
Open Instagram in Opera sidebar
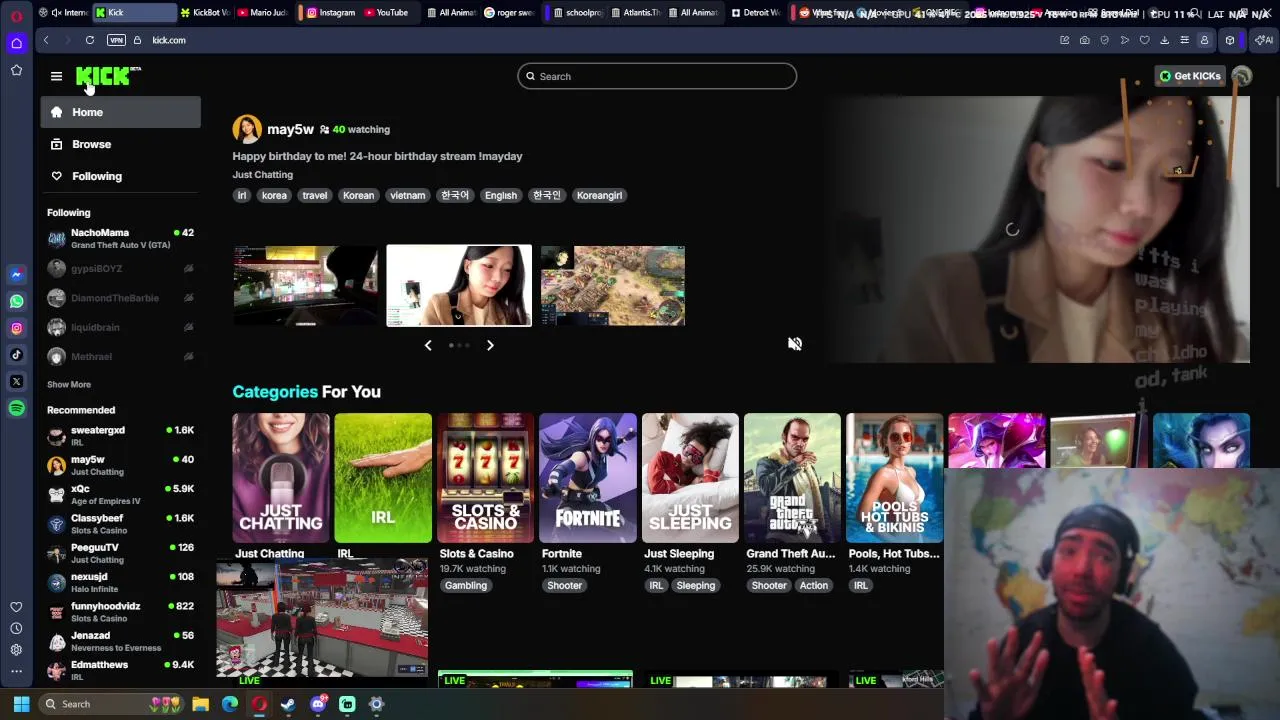tap(16, 328)
